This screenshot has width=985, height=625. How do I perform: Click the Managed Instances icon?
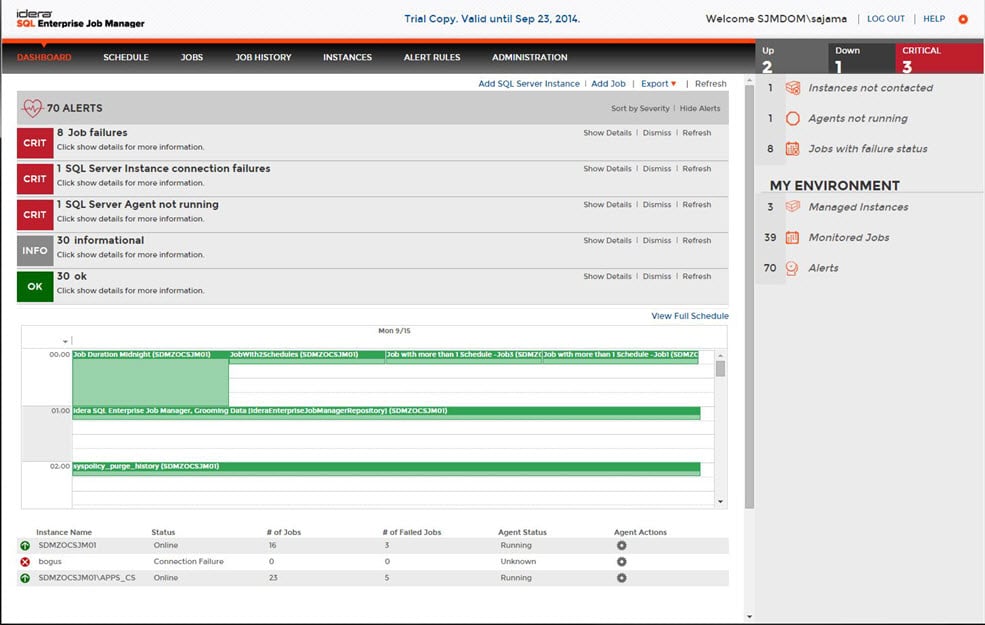792,207
